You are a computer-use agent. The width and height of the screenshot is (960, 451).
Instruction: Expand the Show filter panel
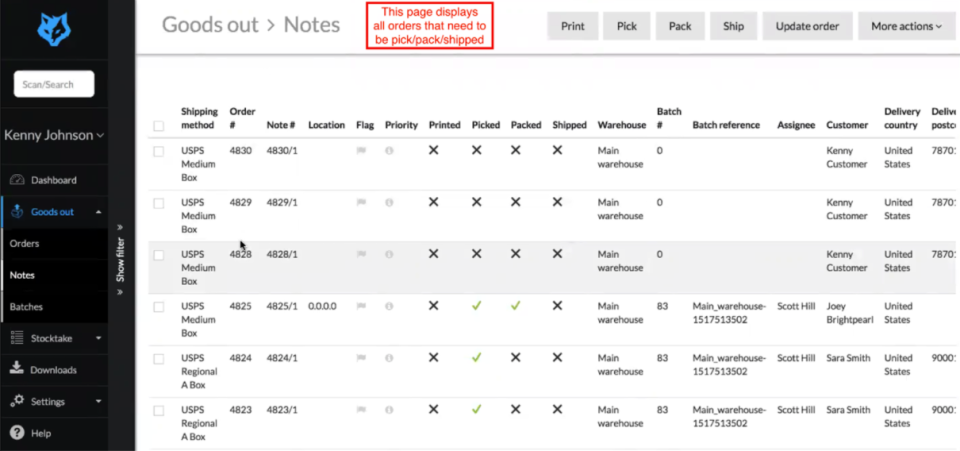point(121,259)
